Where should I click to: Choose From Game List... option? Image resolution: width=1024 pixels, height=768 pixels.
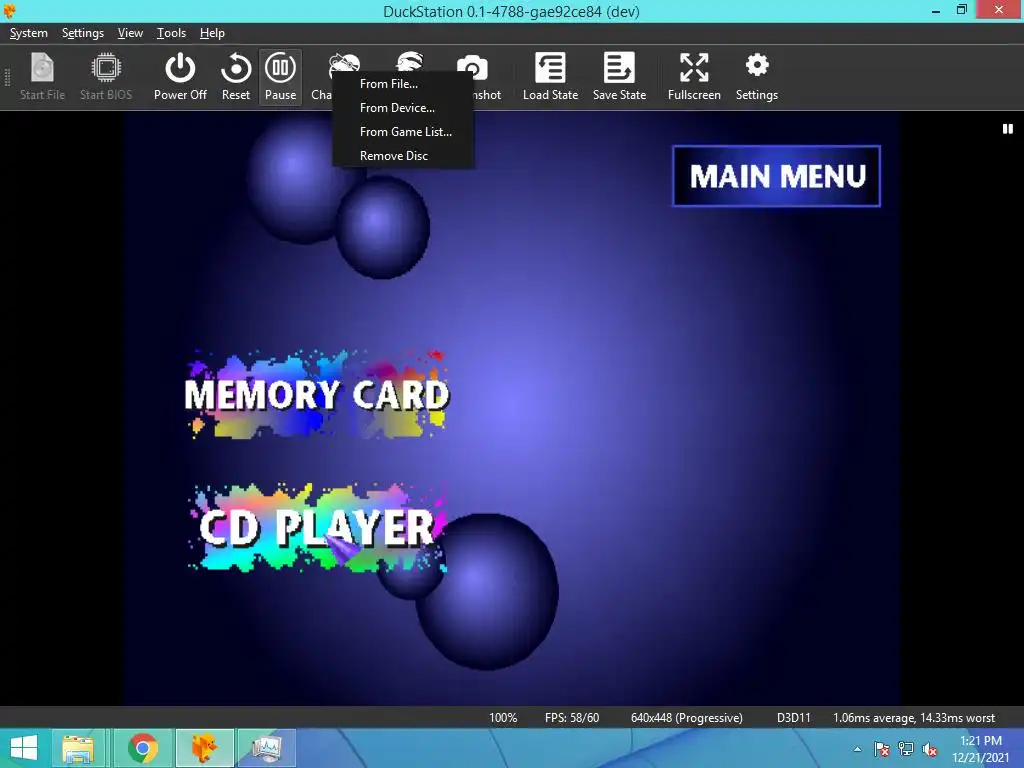click(x=403, y=132)
